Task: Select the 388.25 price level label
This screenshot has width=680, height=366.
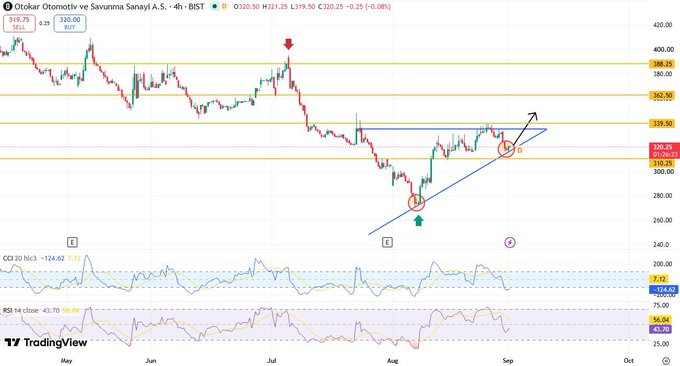Action: point(662,64)
